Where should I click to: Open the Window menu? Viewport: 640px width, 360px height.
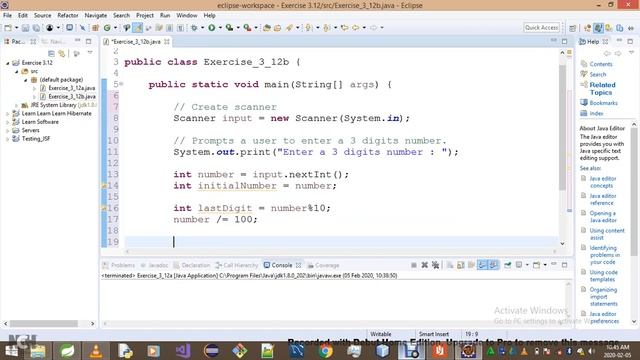187,16
